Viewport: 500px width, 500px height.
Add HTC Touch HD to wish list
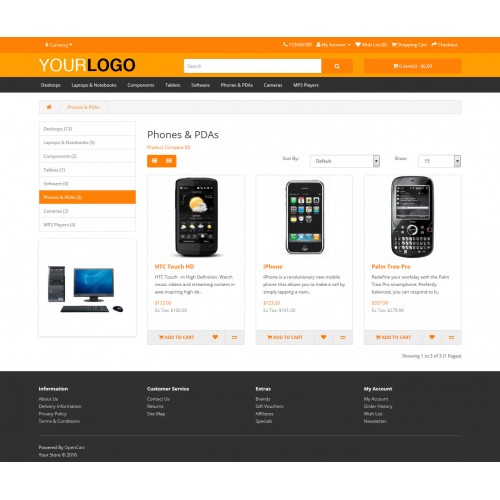[x=215, y=337]
